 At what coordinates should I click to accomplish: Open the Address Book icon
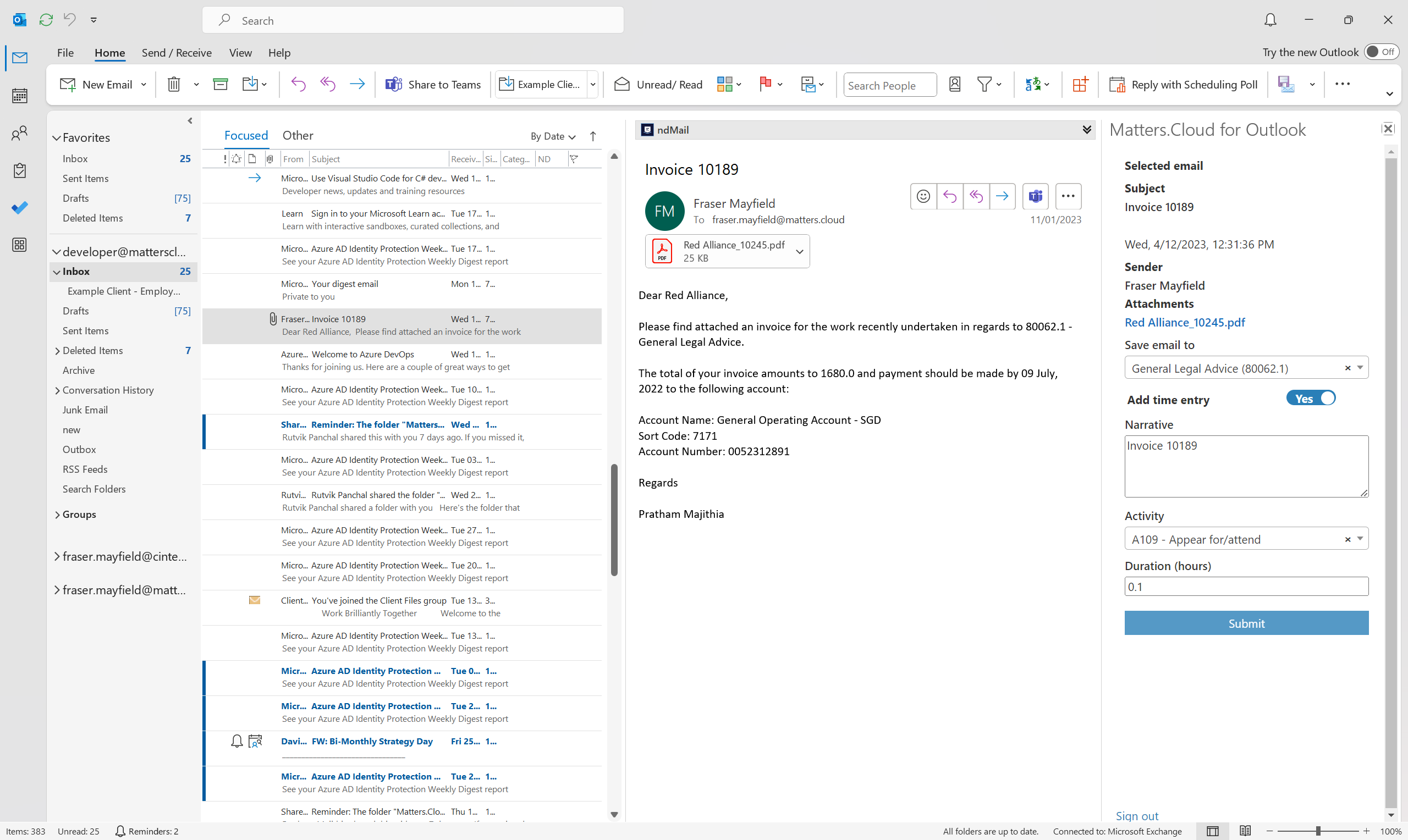pos(954,84)
